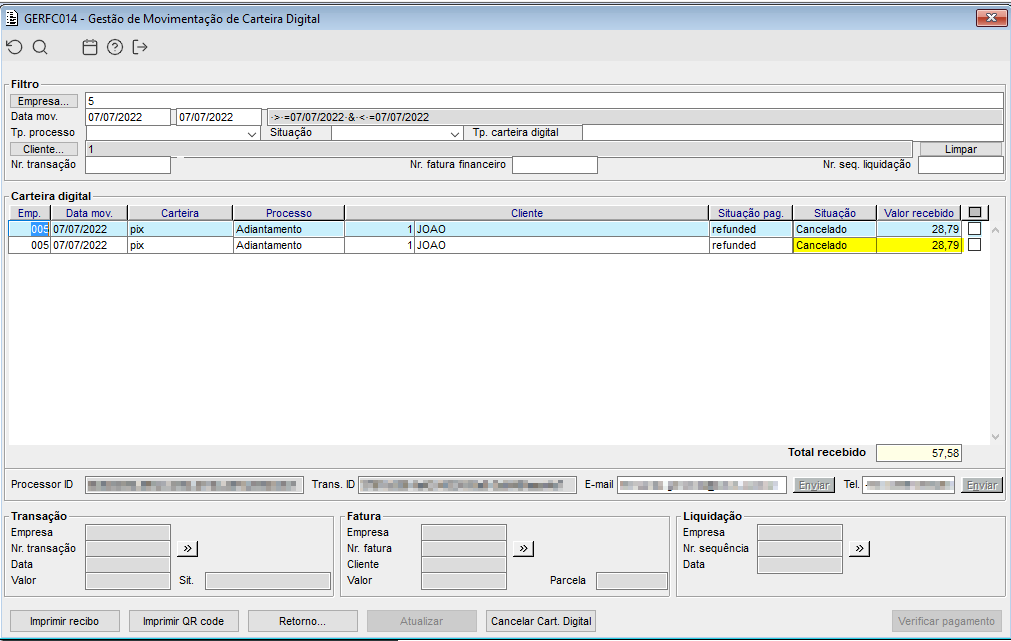Sort by Valor recebido column header
This screenshot has width=1011, height=641.
pos(919,213)
